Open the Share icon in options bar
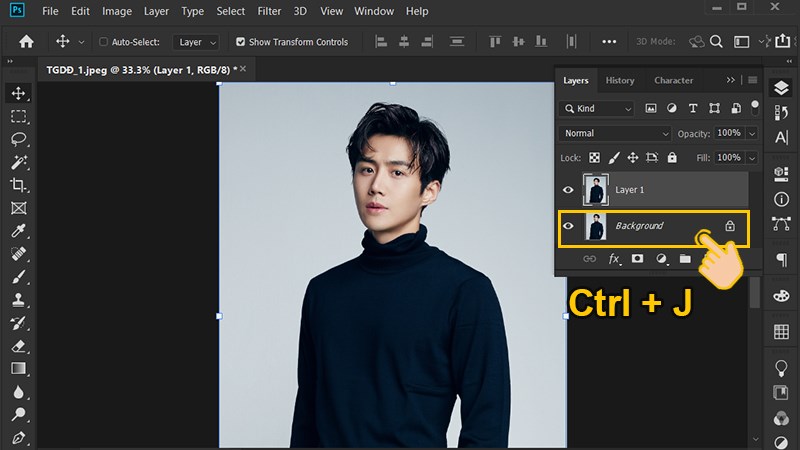This screenshot has height=450, width=800. (783, 41)
